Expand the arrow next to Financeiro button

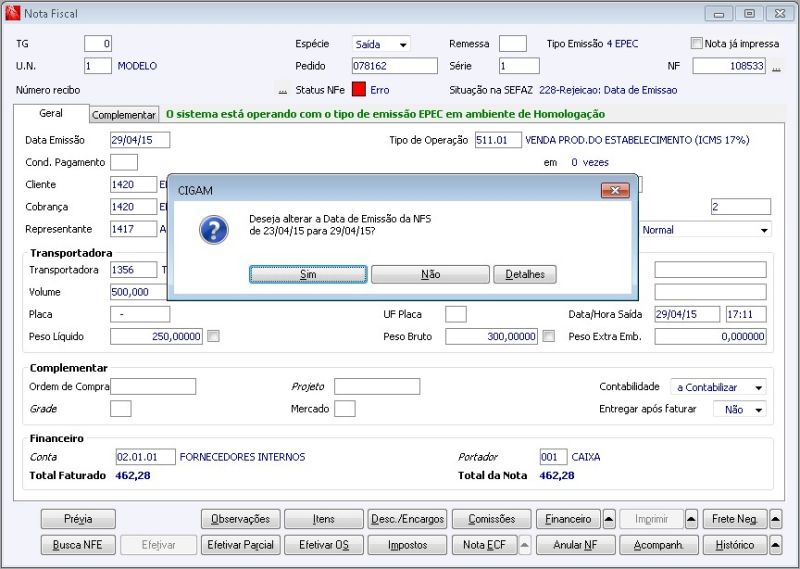609,519
